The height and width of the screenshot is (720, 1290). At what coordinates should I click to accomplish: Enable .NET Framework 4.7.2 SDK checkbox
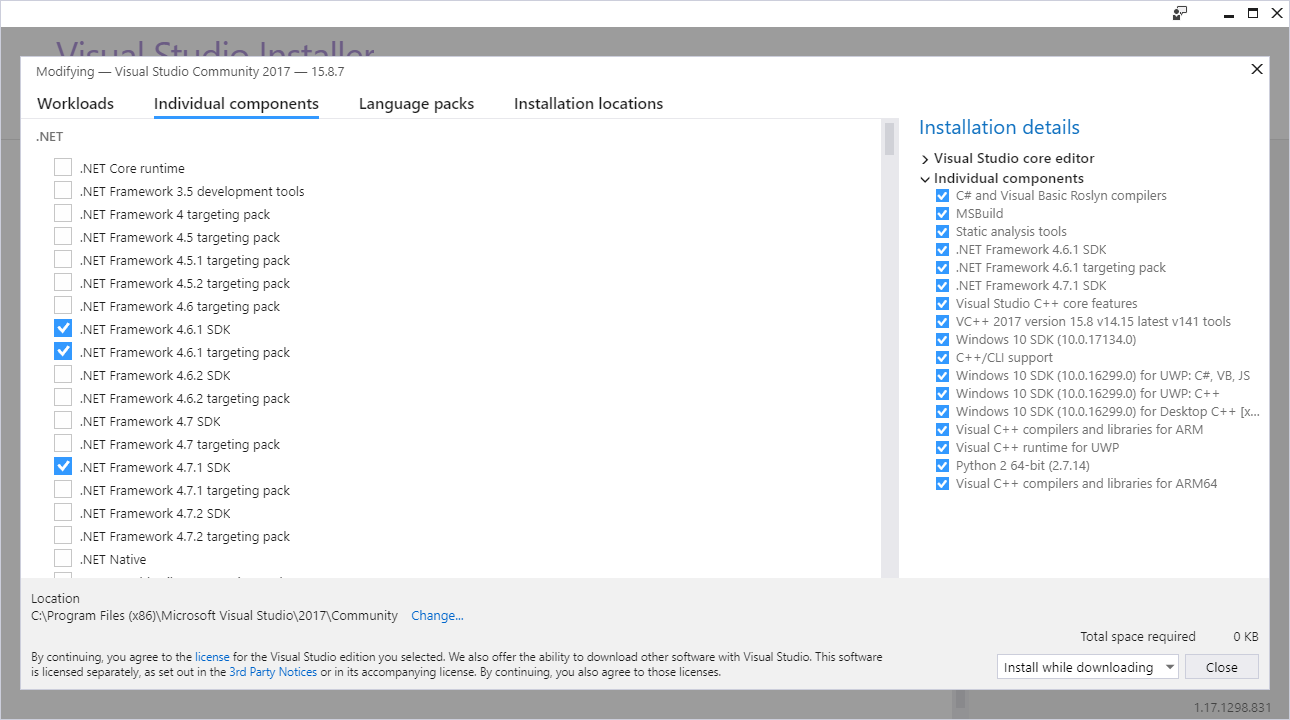tap(63, 513)
